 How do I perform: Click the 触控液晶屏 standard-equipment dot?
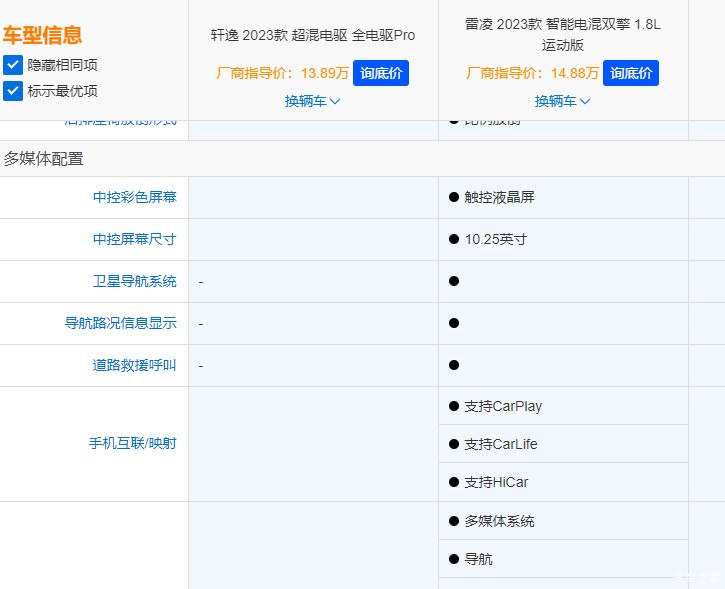click(x=454, y=198)
